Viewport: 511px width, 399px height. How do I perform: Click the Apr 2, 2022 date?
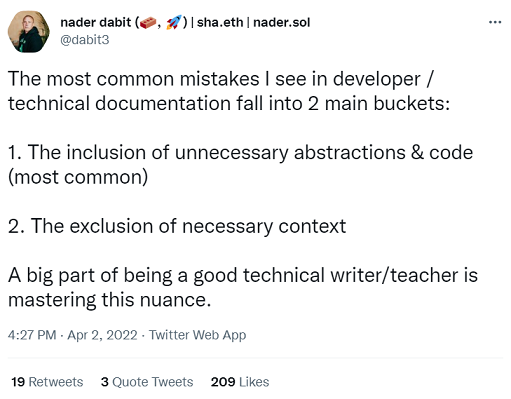click(102, 335)
